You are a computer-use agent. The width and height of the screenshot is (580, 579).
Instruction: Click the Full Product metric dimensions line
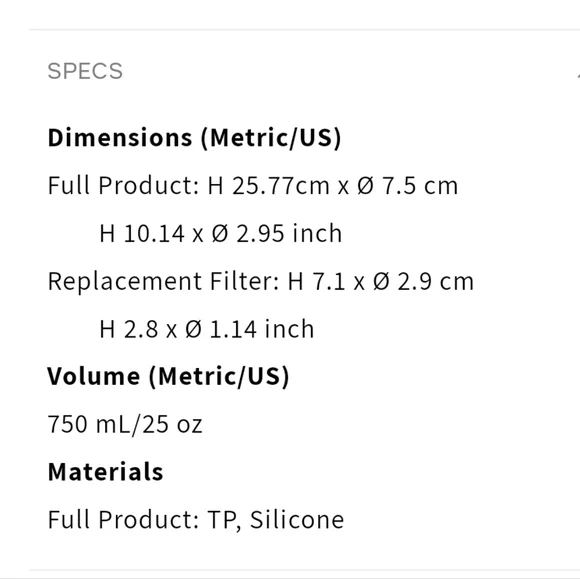[253, 185]
